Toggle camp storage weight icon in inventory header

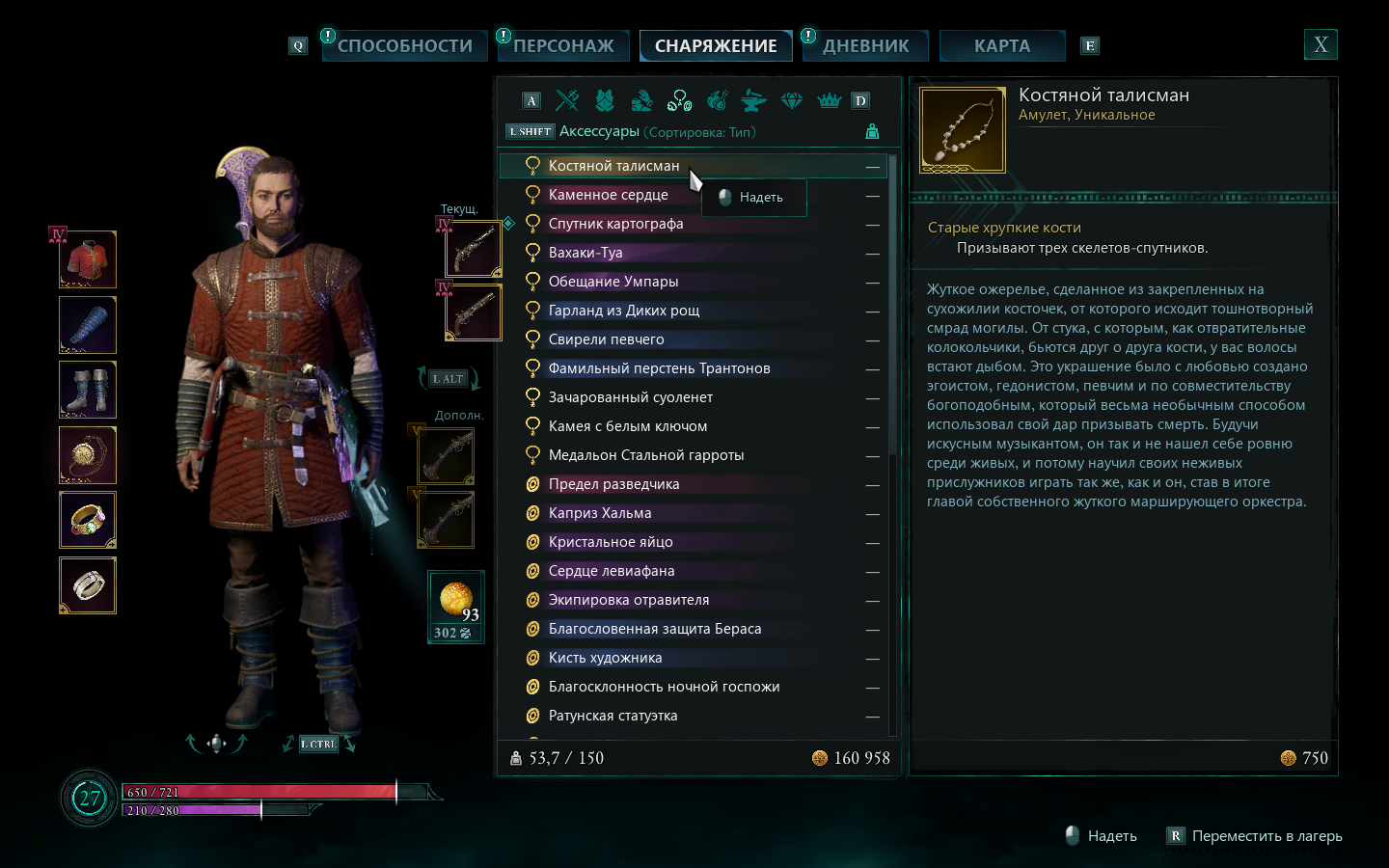pos(872,131)
